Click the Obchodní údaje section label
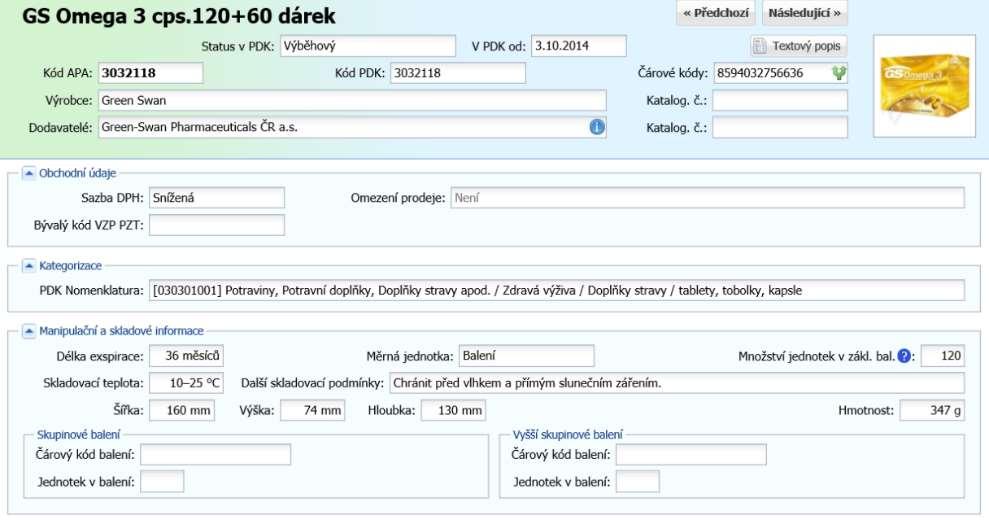The image size is (989, 520). [78, 173]
